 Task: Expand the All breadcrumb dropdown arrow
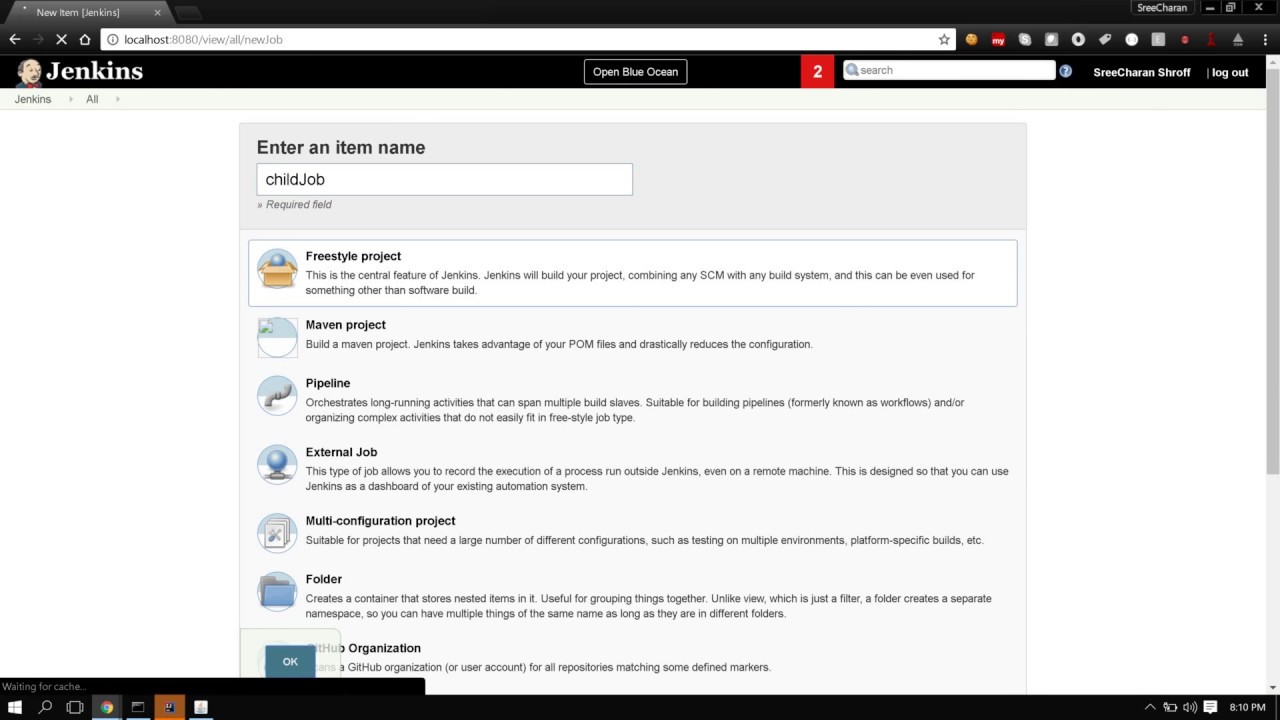point(117,99)
